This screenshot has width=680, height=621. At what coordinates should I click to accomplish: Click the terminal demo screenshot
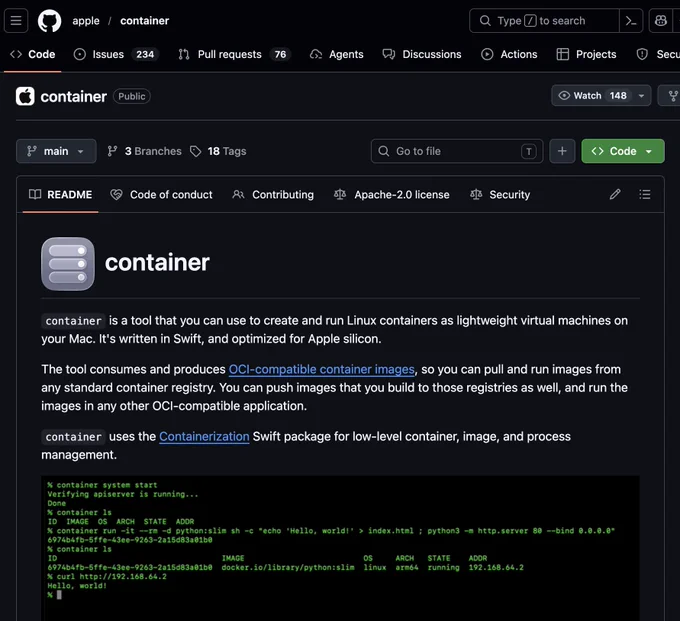tap(340, 548)
